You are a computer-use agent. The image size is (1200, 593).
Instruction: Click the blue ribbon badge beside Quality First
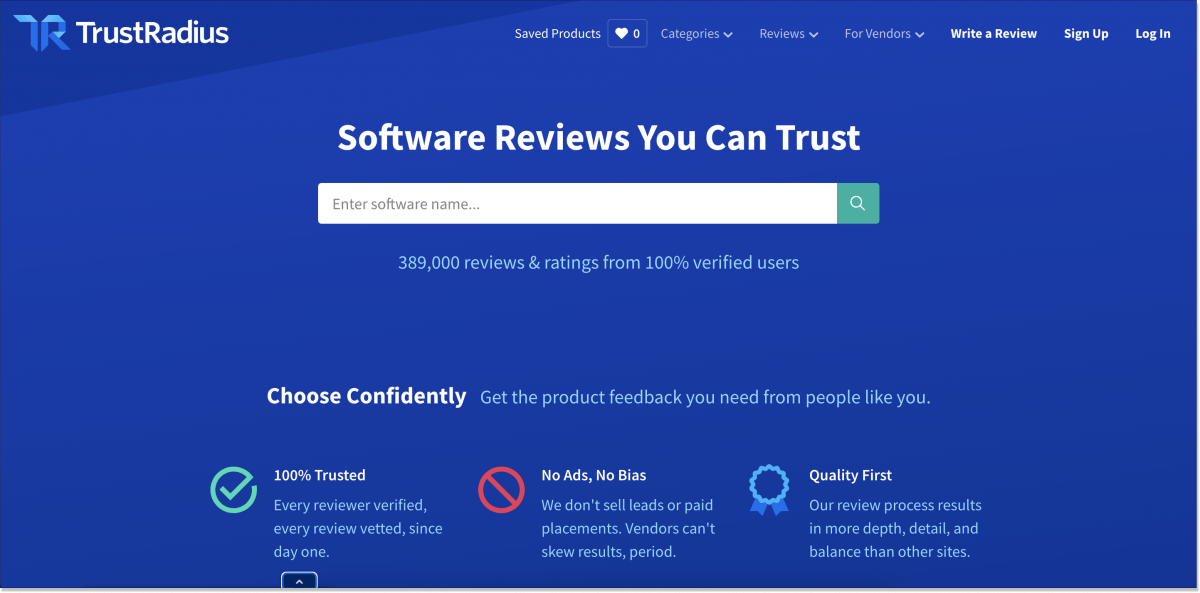[769, 489]
